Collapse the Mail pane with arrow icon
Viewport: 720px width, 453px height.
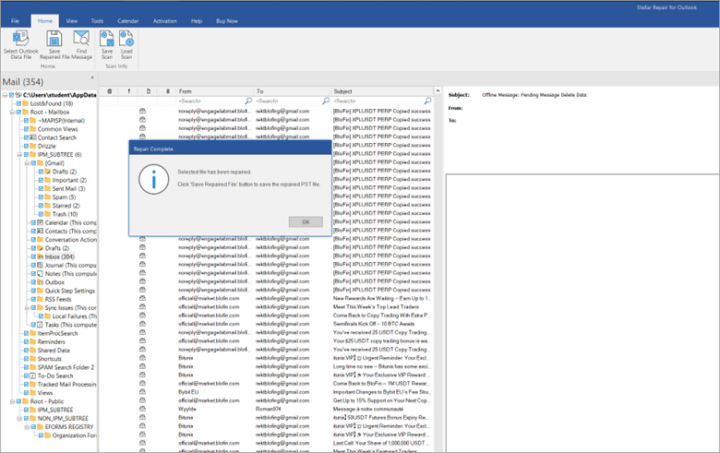coord(92,78)
